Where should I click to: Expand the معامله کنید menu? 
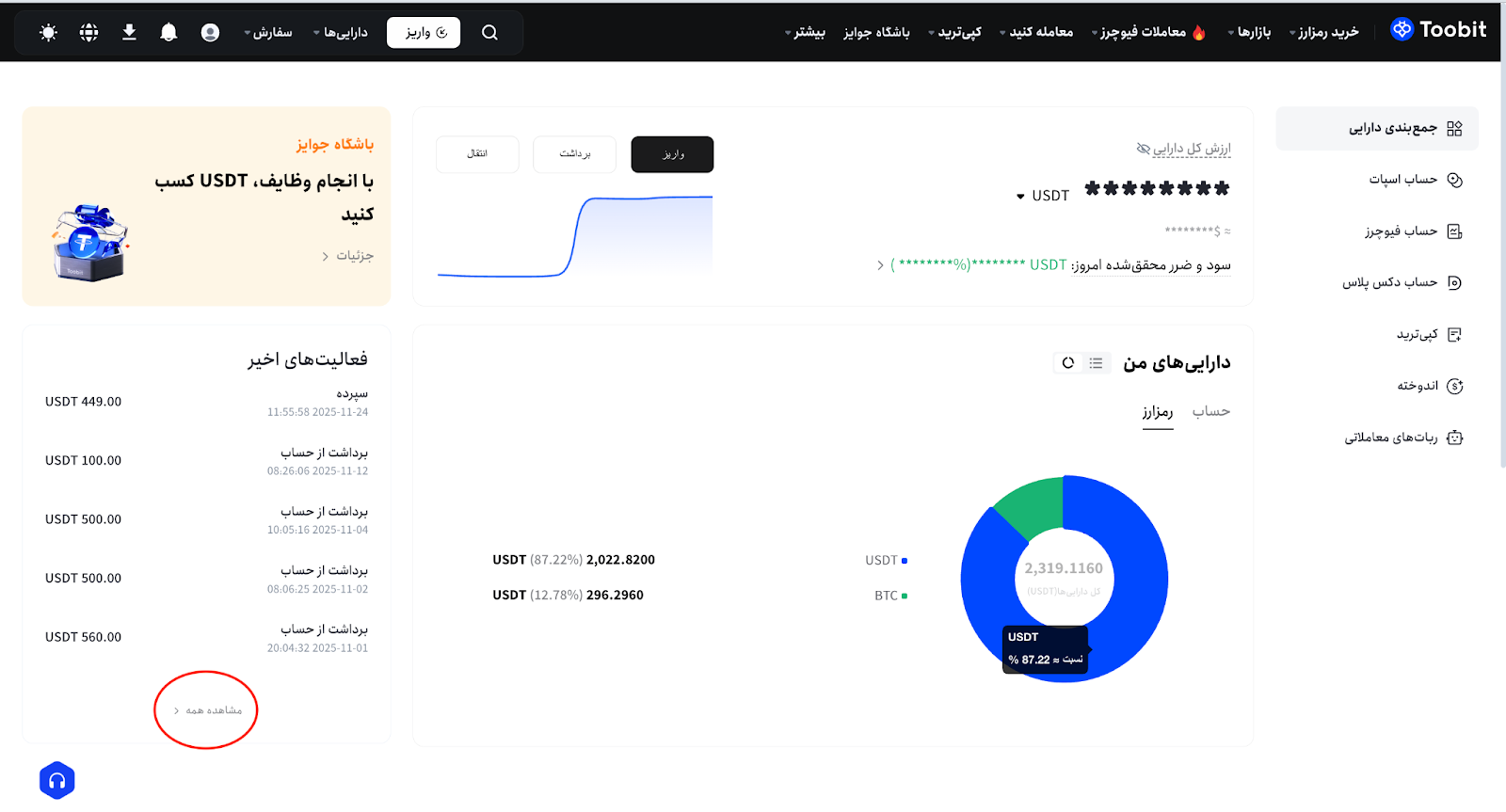pyautogui.click(x=1036, y=33)
